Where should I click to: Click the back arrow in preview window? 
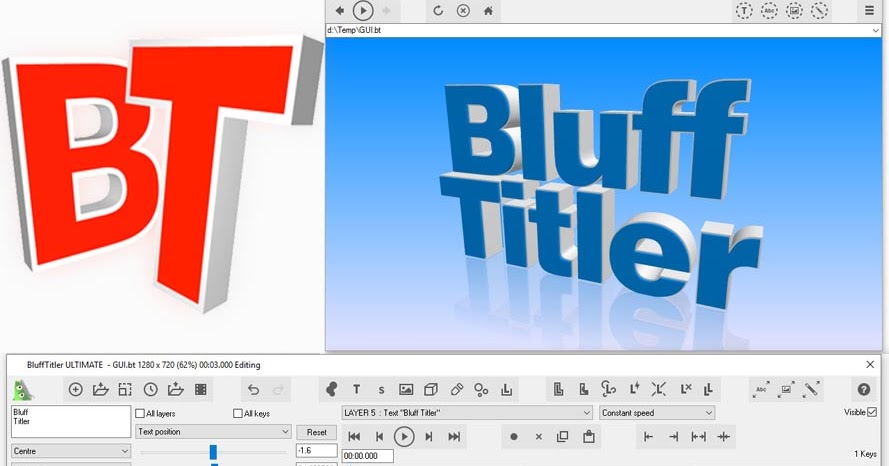tap(339, 11)
